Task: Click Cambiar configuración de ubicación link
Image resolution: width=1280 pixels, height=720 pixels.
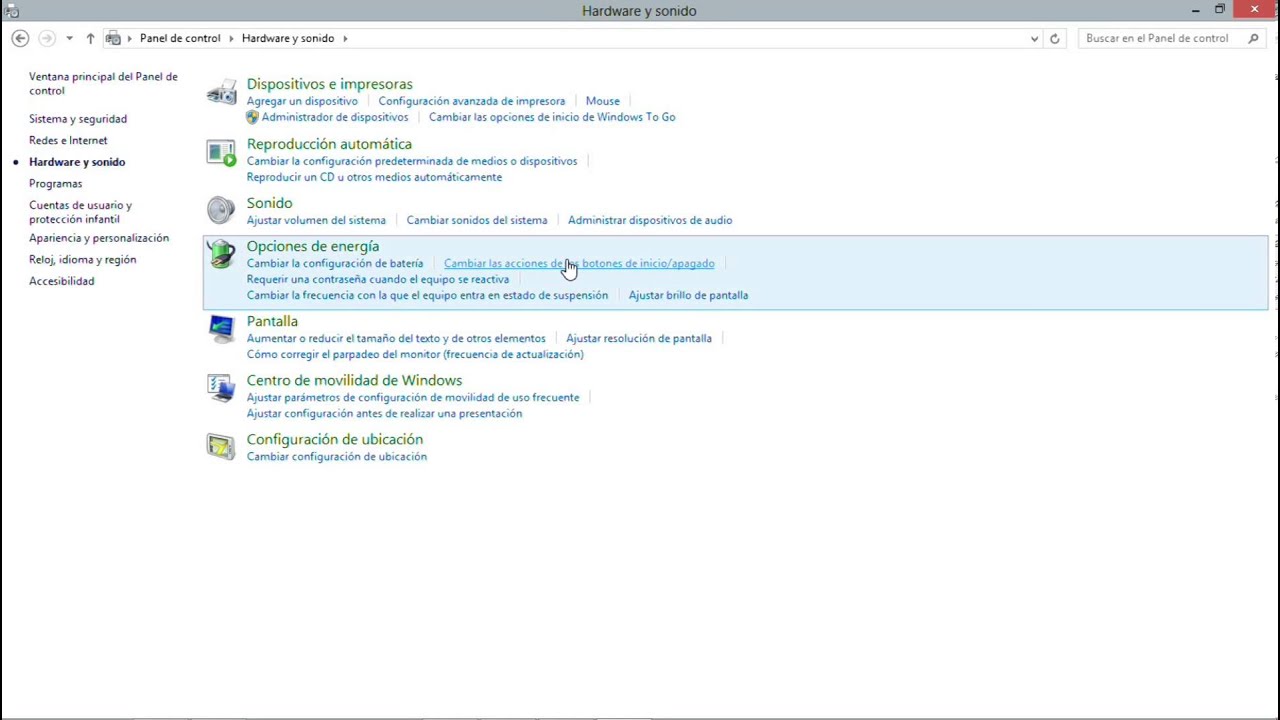Action: coord(337,456)
